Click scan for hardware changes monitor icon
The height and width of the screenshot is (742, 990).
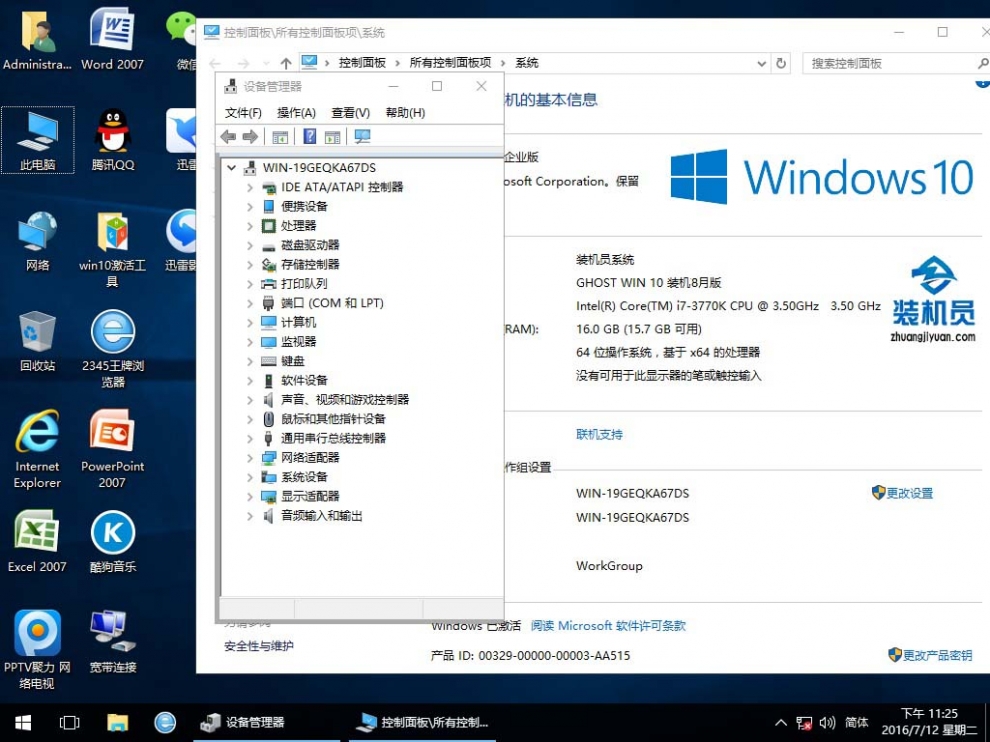362,137
